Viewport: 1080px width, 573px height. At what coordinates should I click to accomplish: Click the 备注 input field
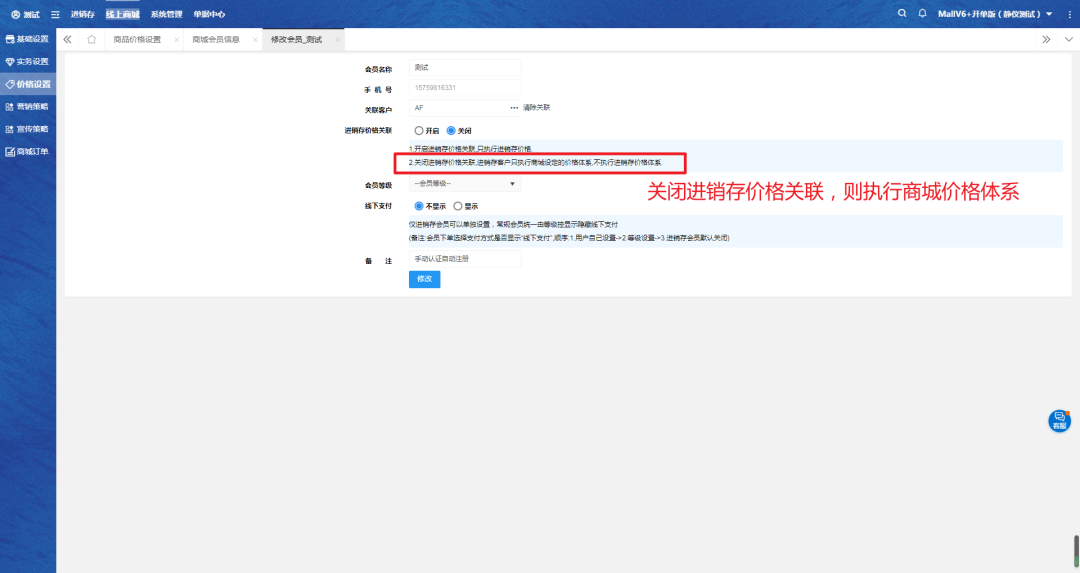coord(465,259)
